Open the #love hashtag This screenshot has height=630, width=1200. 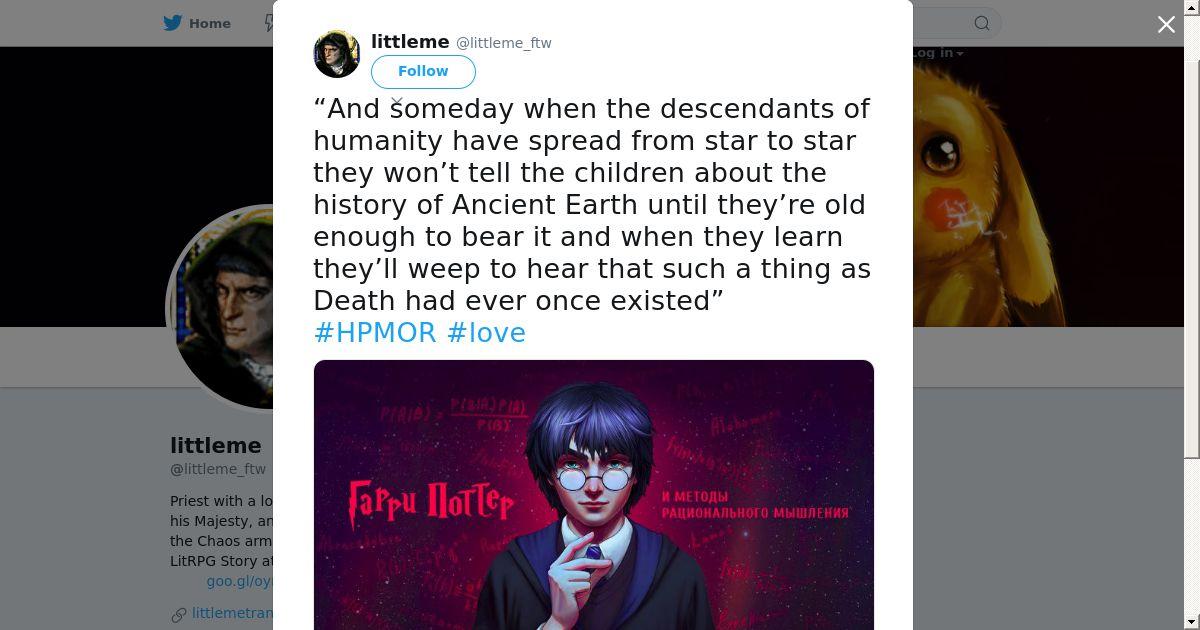486,332
